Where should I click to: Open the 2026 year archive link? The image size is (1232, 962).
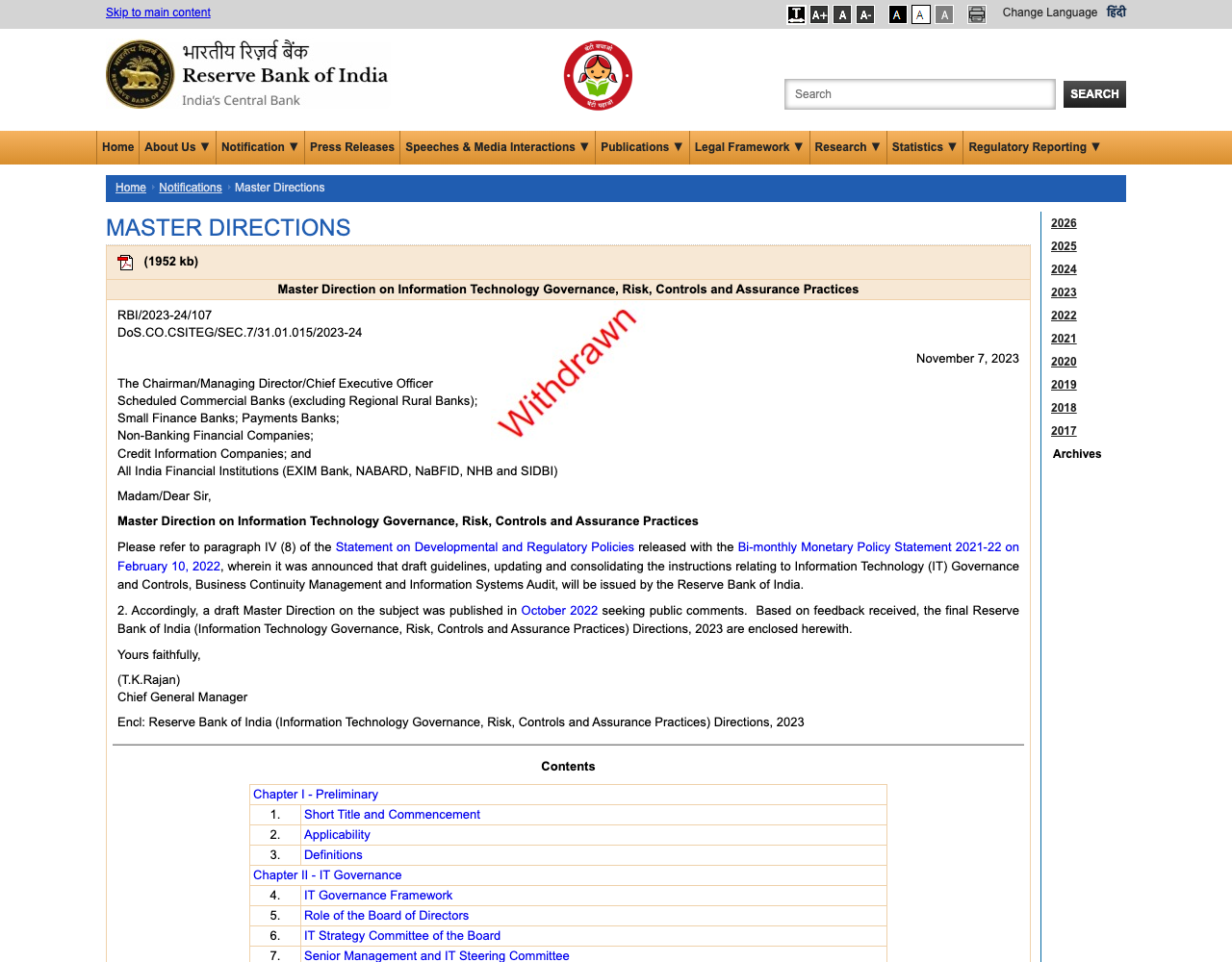pyautogui.click(x=1064, y=223)
